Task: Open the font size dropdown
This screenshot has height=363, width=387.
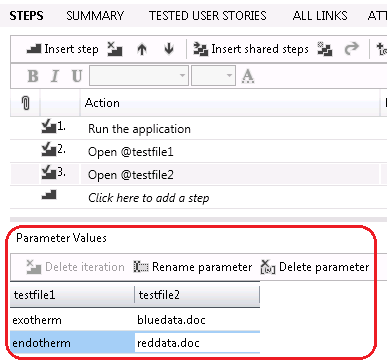Action: (x=213, y=75)
